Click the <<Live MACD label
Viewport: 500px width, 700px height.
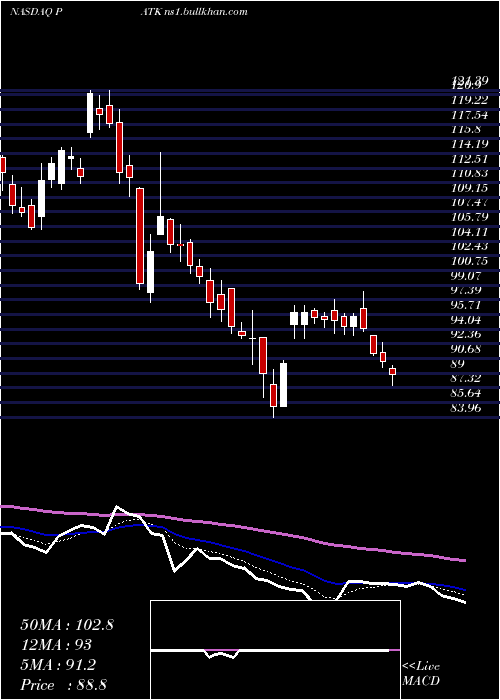421,674
